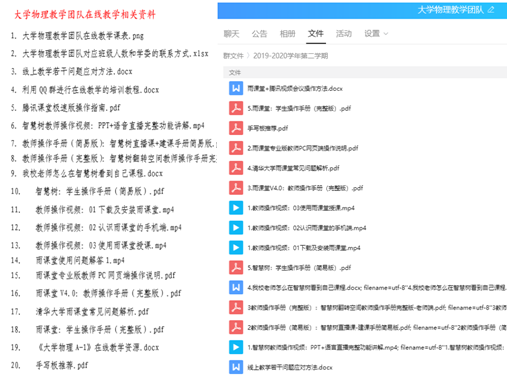508x380 pixels.
Task: Click PDF icon of 2.雨课堂专业版教师PC网页端操作说明
Action: [x=236, y=148]
